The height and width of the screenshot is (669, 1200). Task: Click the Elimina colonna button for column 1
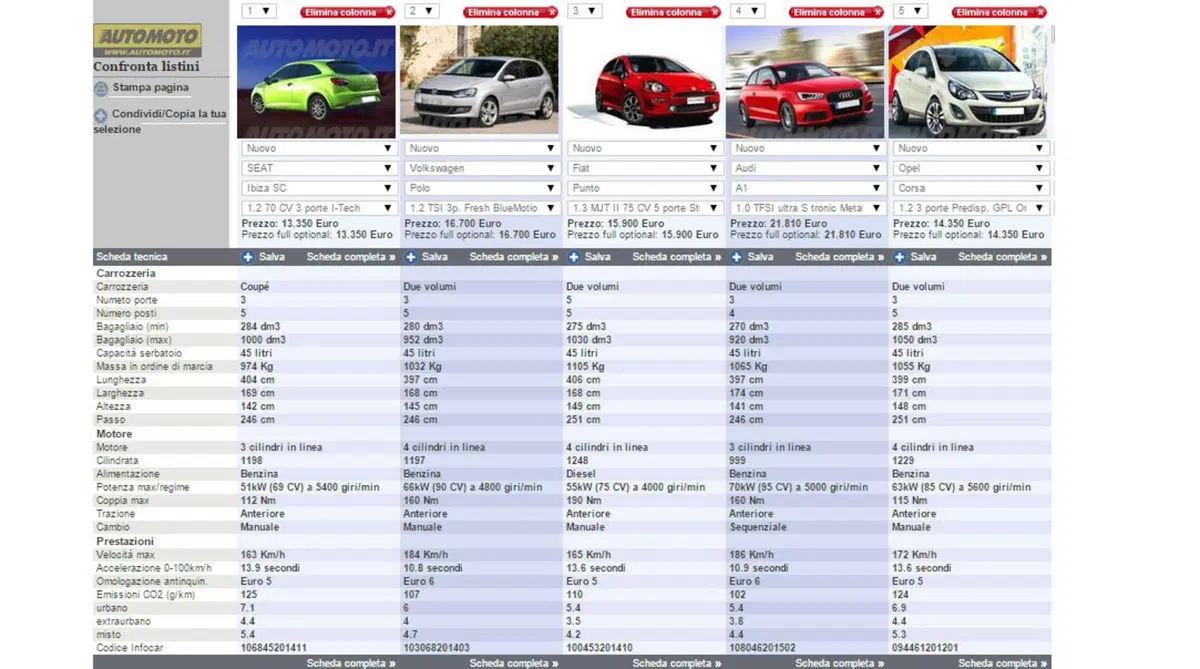pyautogui.click(x=347, y=12)
